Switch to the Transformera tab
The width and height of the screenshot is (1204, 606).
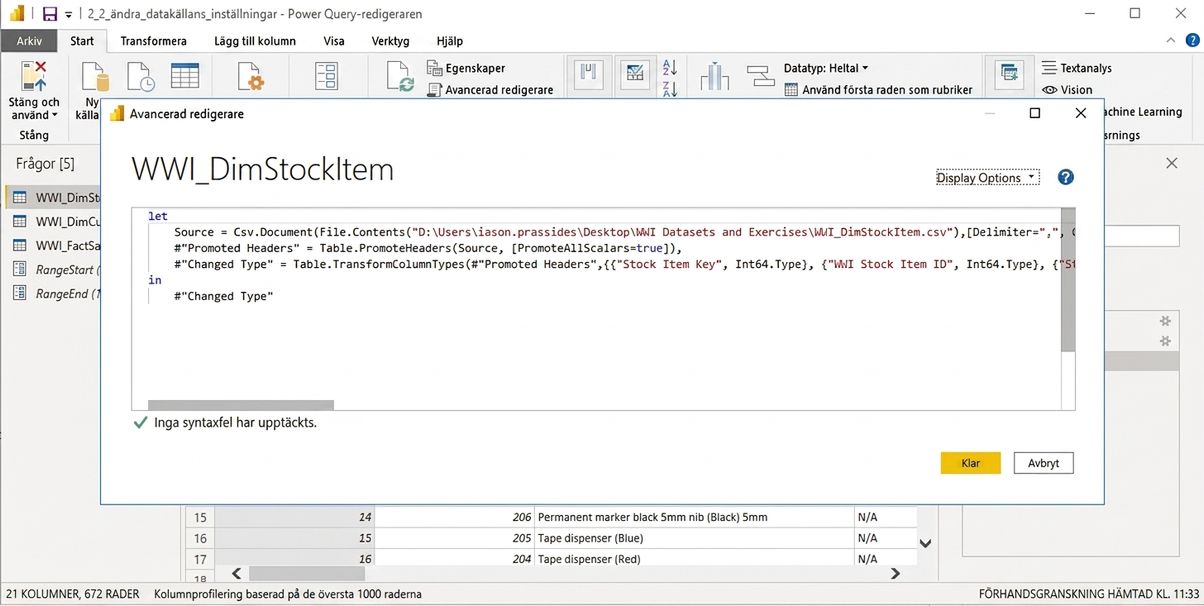point(153,41)
